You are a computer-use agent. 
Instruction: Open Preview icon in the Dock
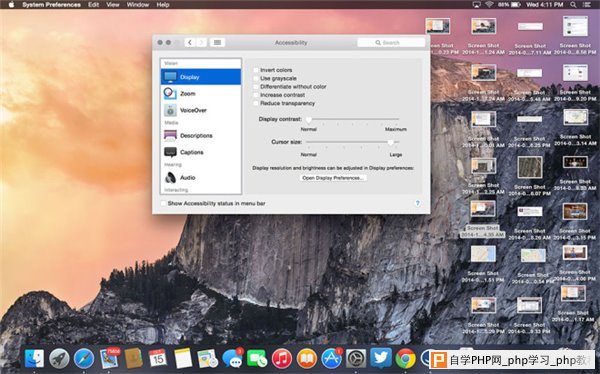click(207, 359)
